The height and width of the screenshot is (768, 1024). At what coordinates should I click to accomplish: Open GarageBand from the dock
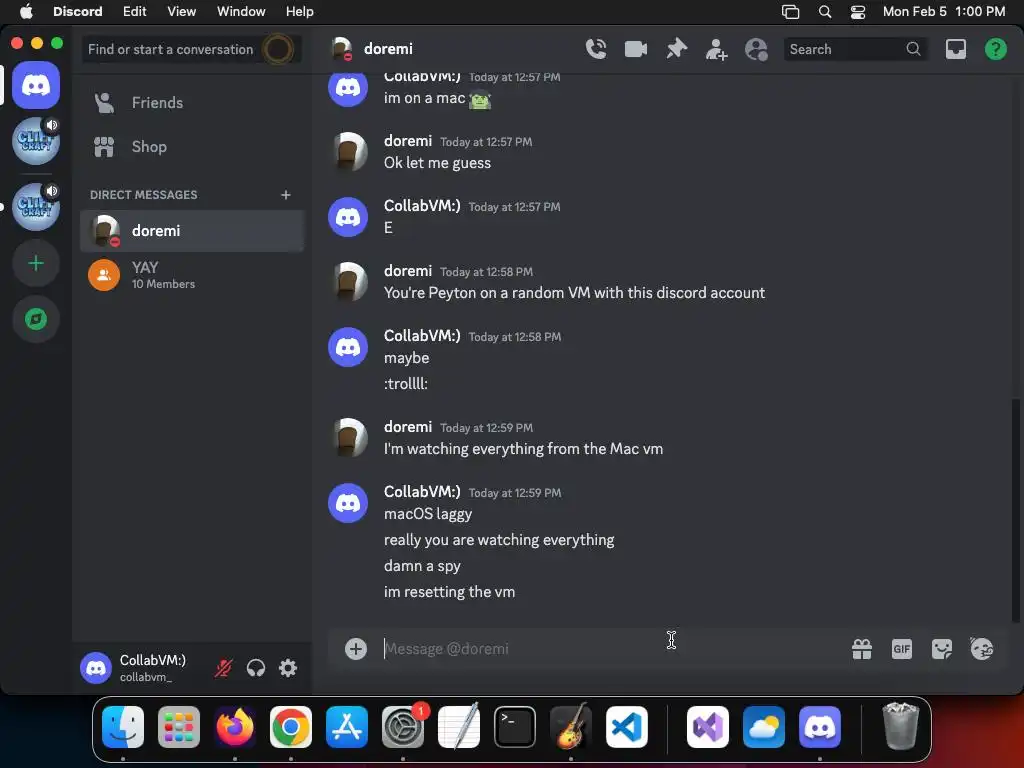(x=571, y=727)
